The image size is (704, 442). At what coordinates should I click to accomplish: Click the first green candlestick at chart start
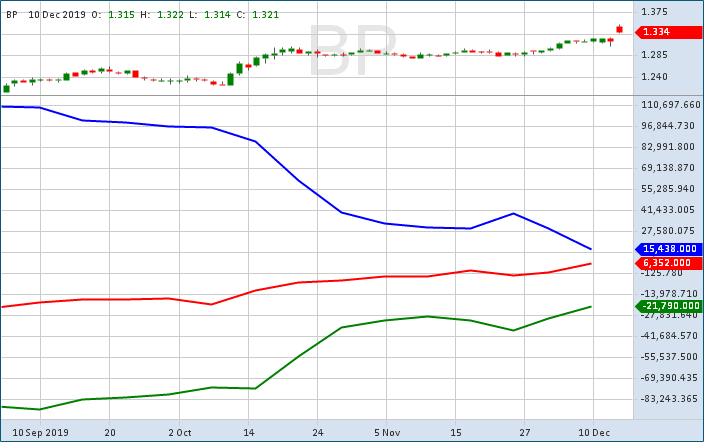(6, 88)
